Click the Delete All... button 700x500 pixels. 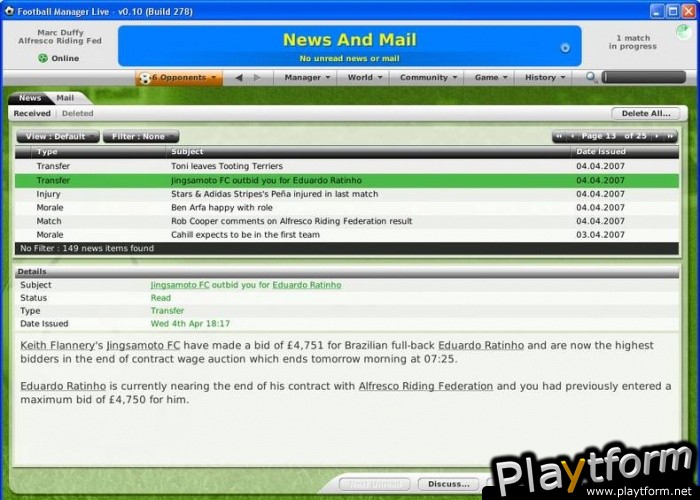646,113
